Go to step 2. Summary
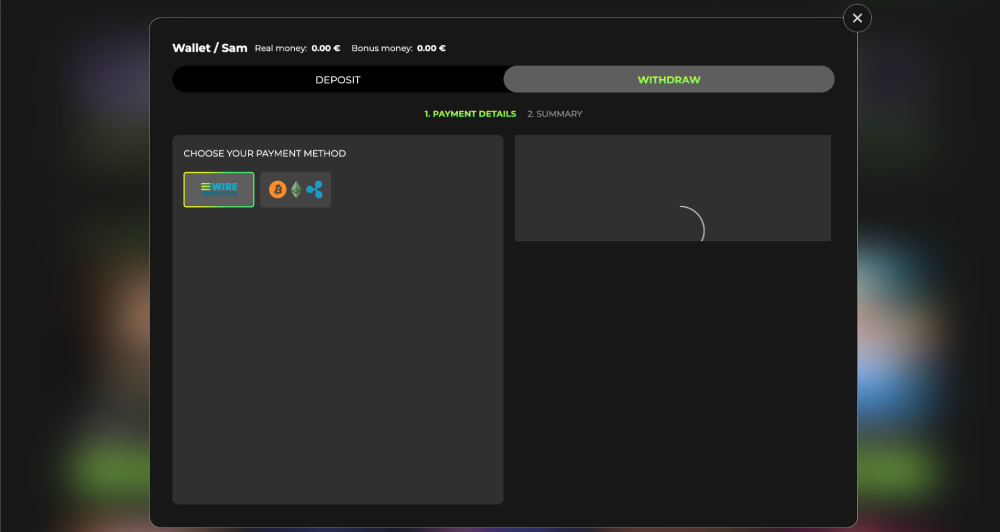Screen dimensions: 1000x532 tap(555, 114)
